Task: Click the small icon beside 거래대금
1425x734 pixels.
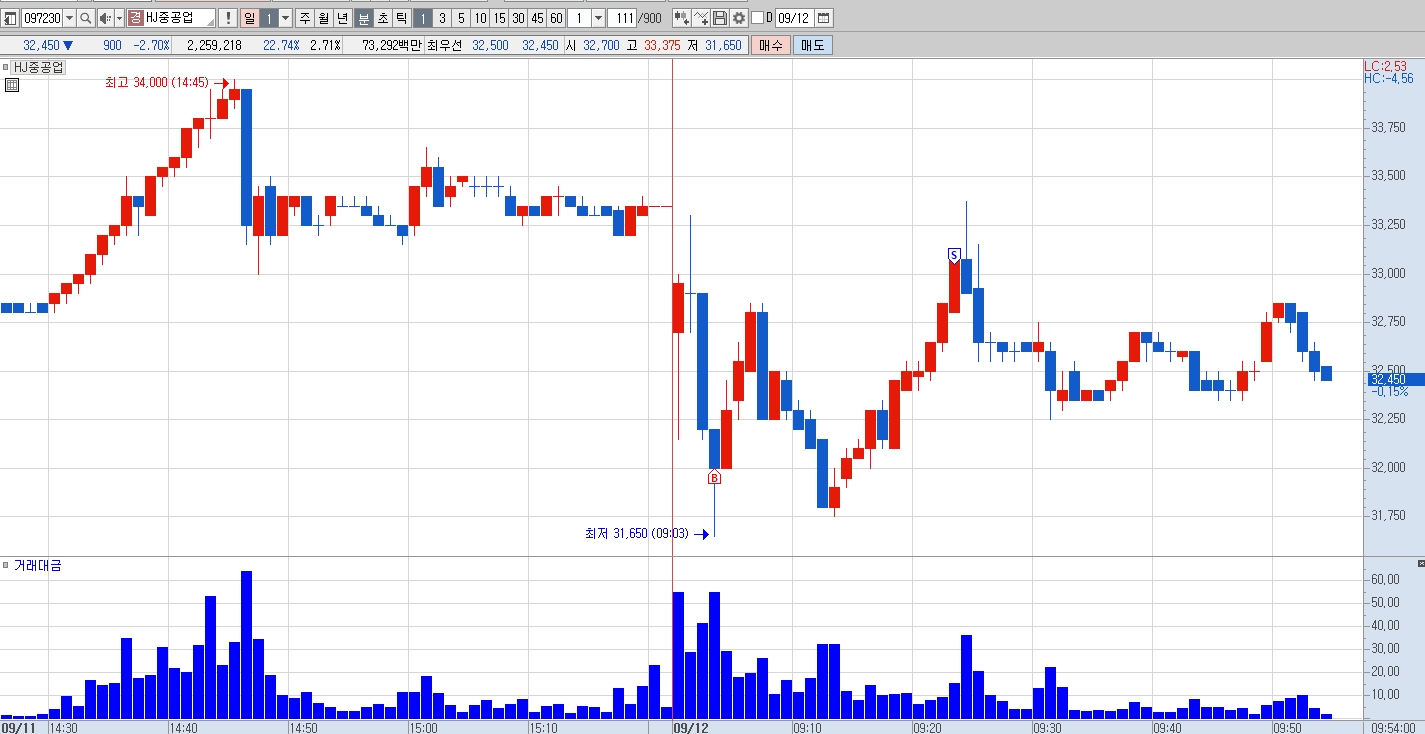Action: (x=6, y=565)
